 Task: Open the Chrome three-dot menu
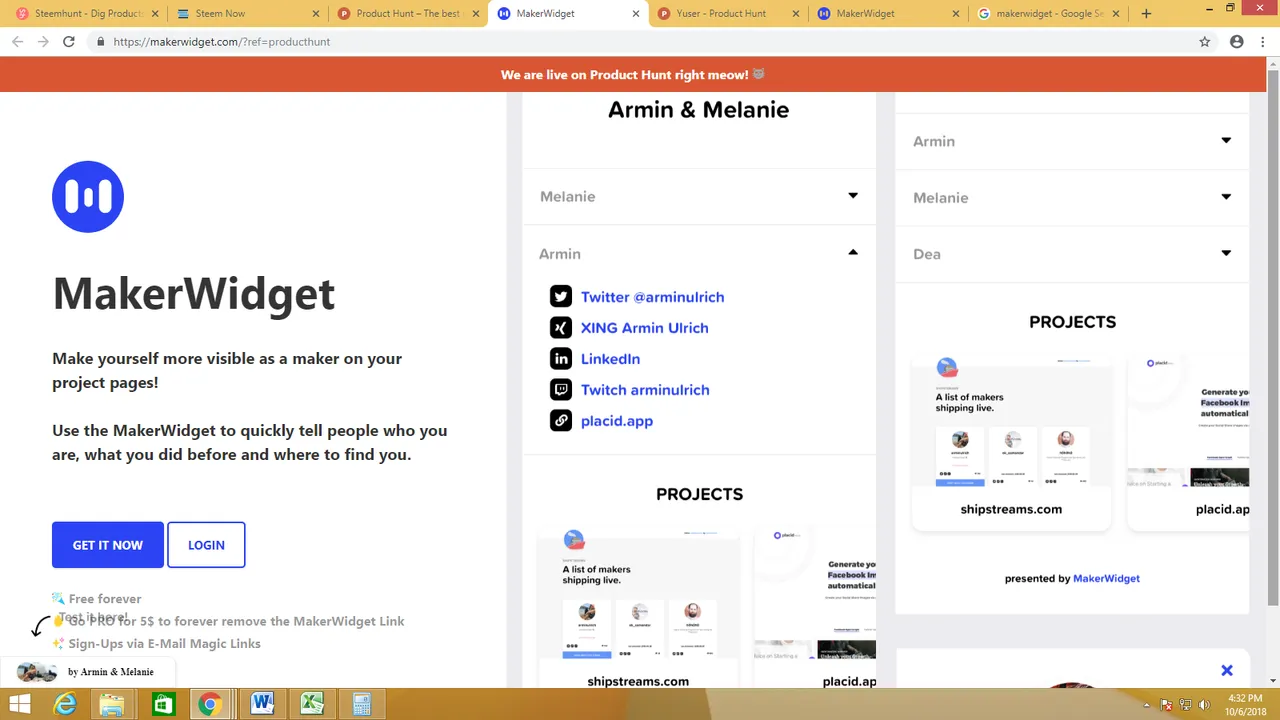[x=1263, y=42]
